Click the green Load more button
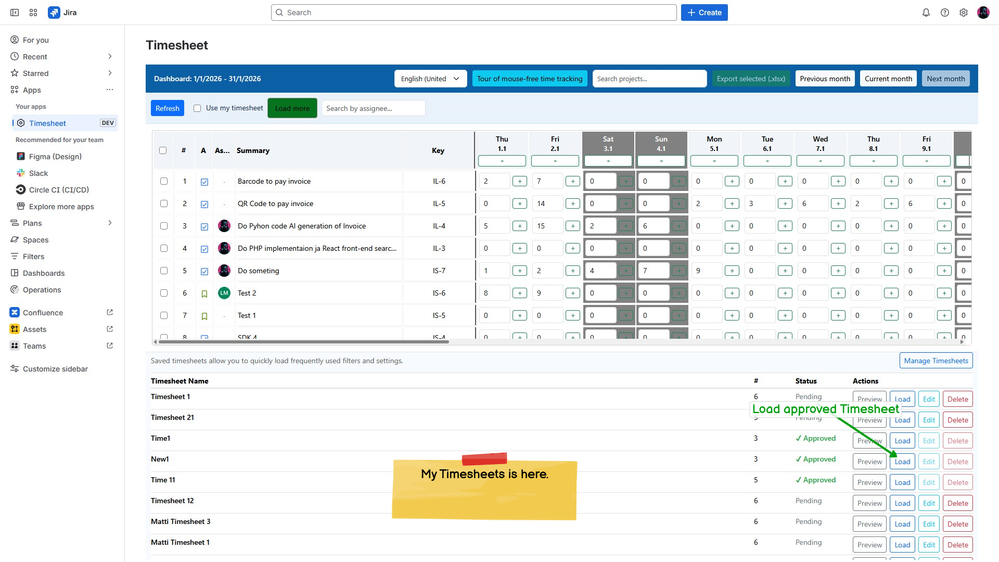This screenshot has width=999, height=562. click(292, 108)
